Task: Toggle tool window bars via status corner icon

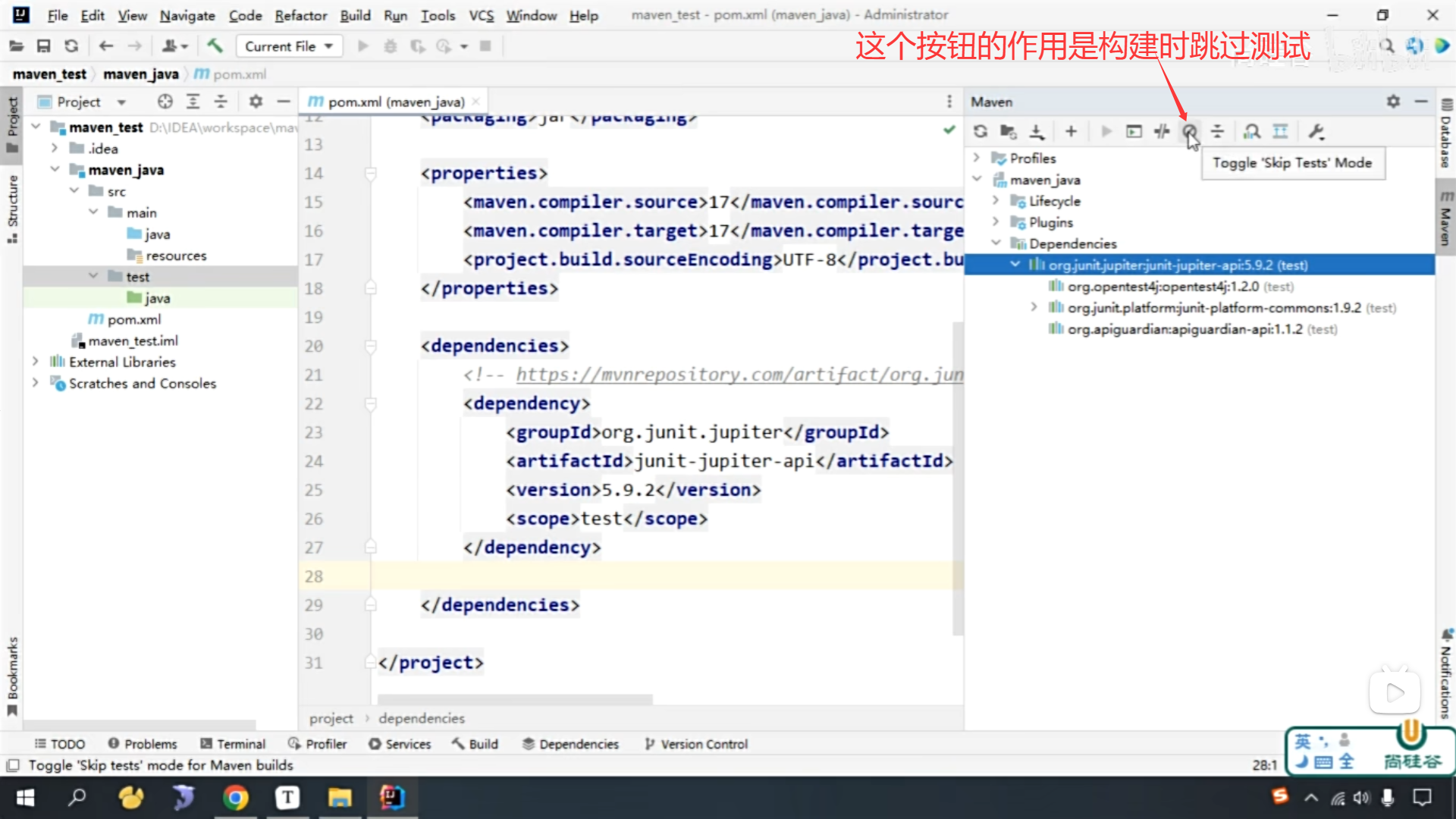Action: 12,765
